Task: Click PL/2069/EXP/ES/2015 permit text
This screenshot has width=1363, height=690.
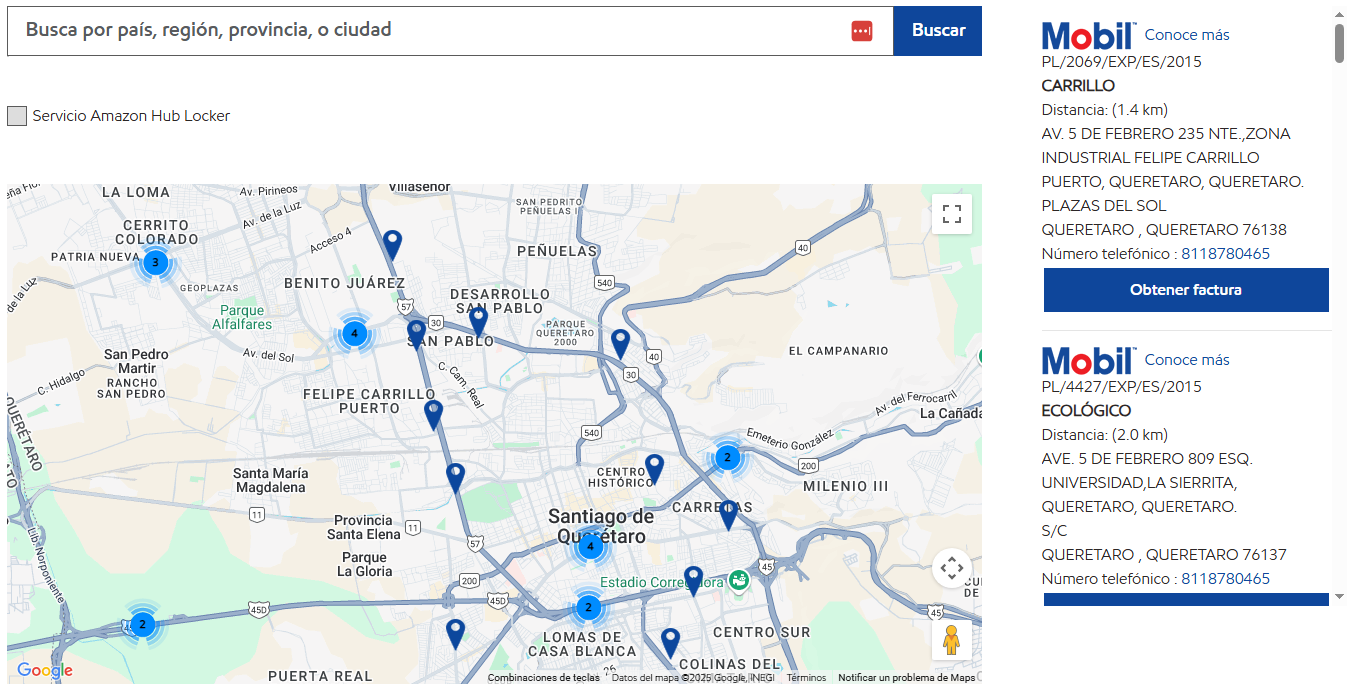Action: pos(1122,62)
